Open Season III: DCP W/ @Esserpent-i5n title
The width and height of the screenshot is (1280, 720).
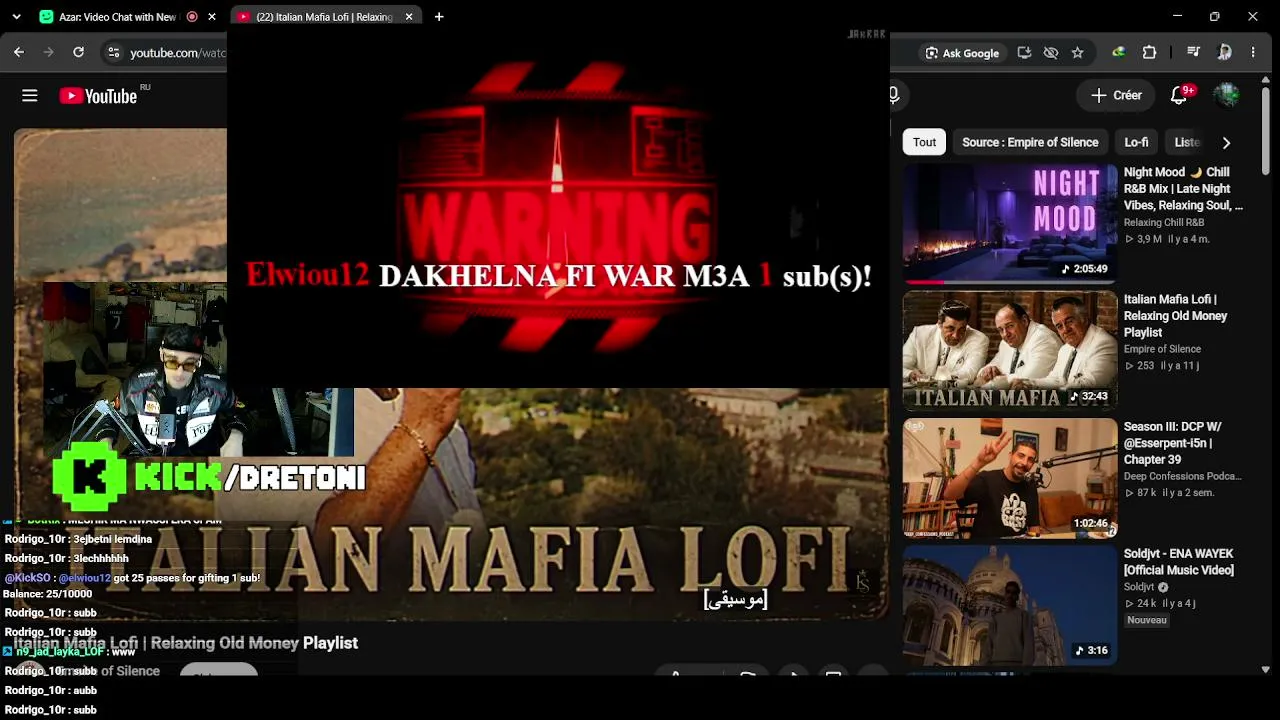[1173, 443]
